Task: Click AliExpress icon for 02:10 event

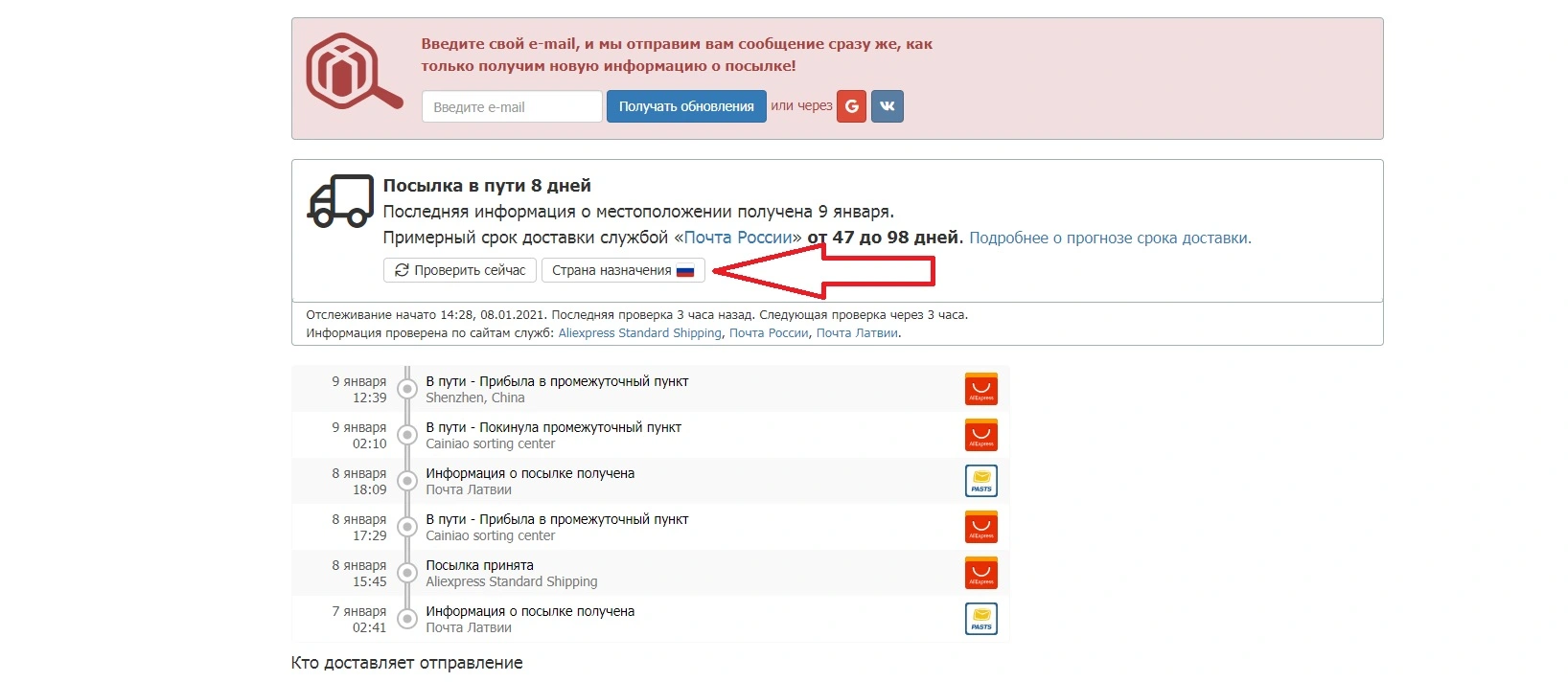Action: click(980, 435)
